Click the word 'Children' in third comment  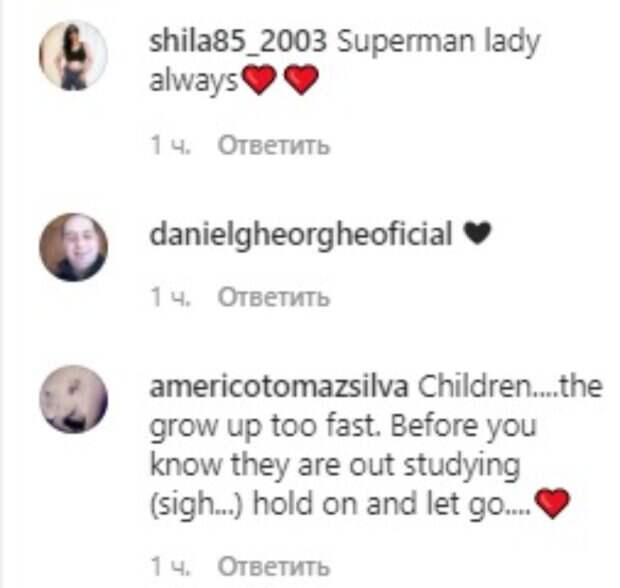pos(475,387)
